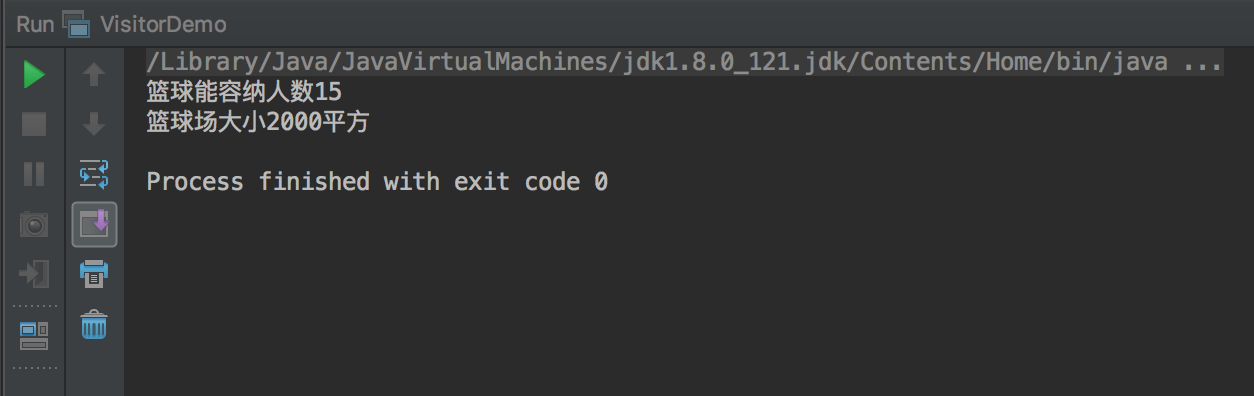Click the Up stack trace arrow
Screen dimensions: 1254x396
(94, 75)
